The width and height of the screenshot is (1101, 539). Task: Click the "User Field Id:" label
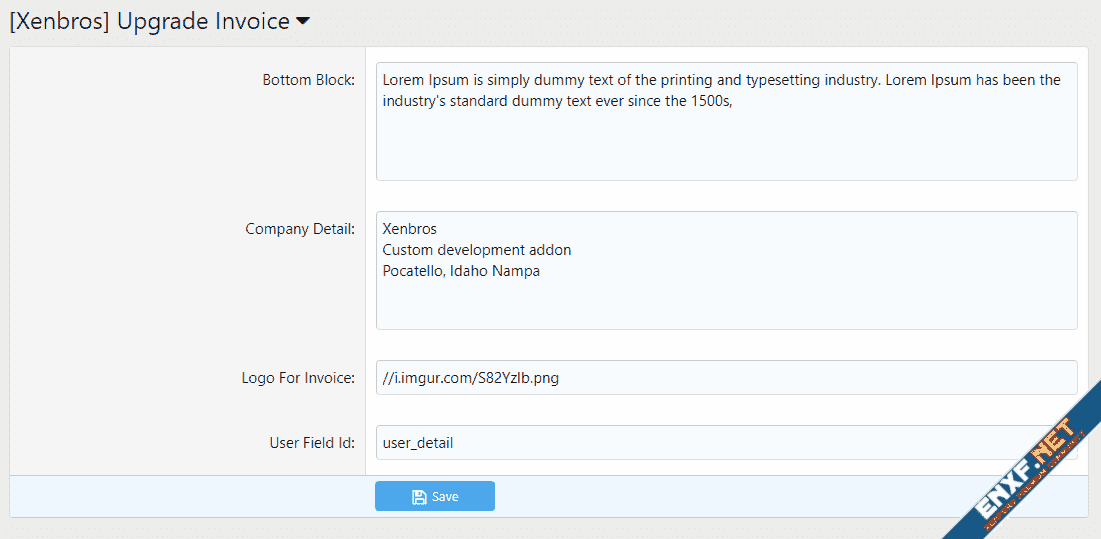[x=312, y=443]
